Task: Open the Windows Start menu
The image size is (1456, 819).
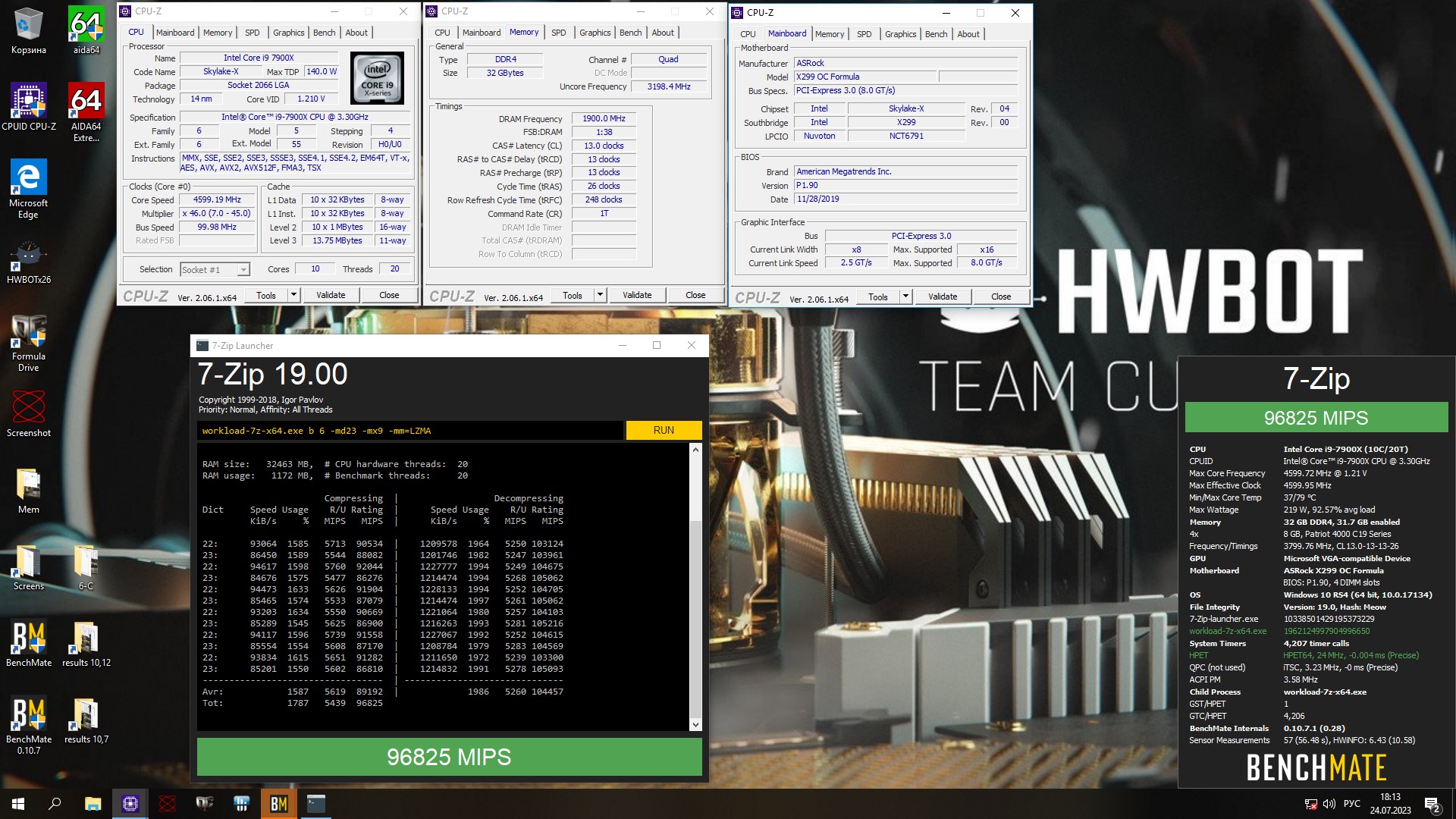Action: (x=18, y=804)
